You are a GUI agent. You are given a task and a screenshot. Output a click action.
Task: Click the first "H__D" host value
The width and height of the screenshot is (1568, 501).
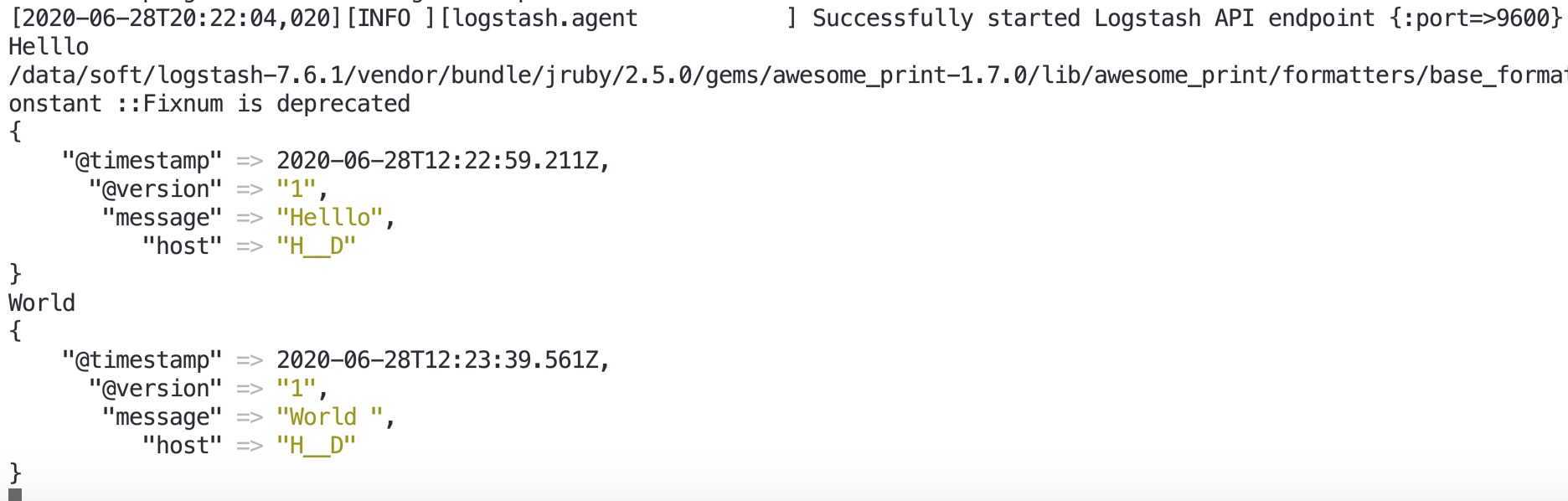point(317,246)
